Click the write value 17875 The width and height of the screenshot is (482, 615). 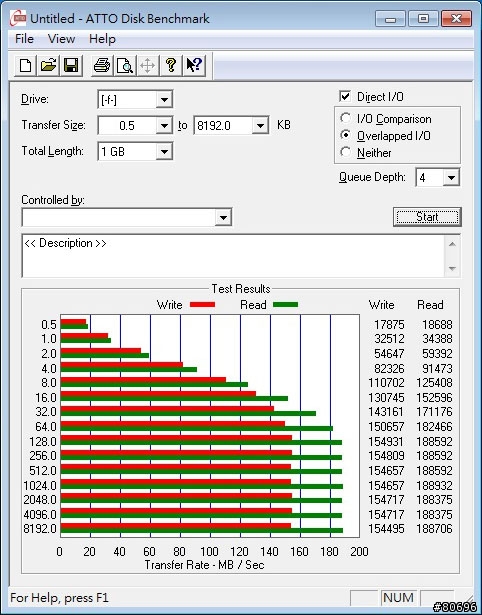tap(389, 325)
